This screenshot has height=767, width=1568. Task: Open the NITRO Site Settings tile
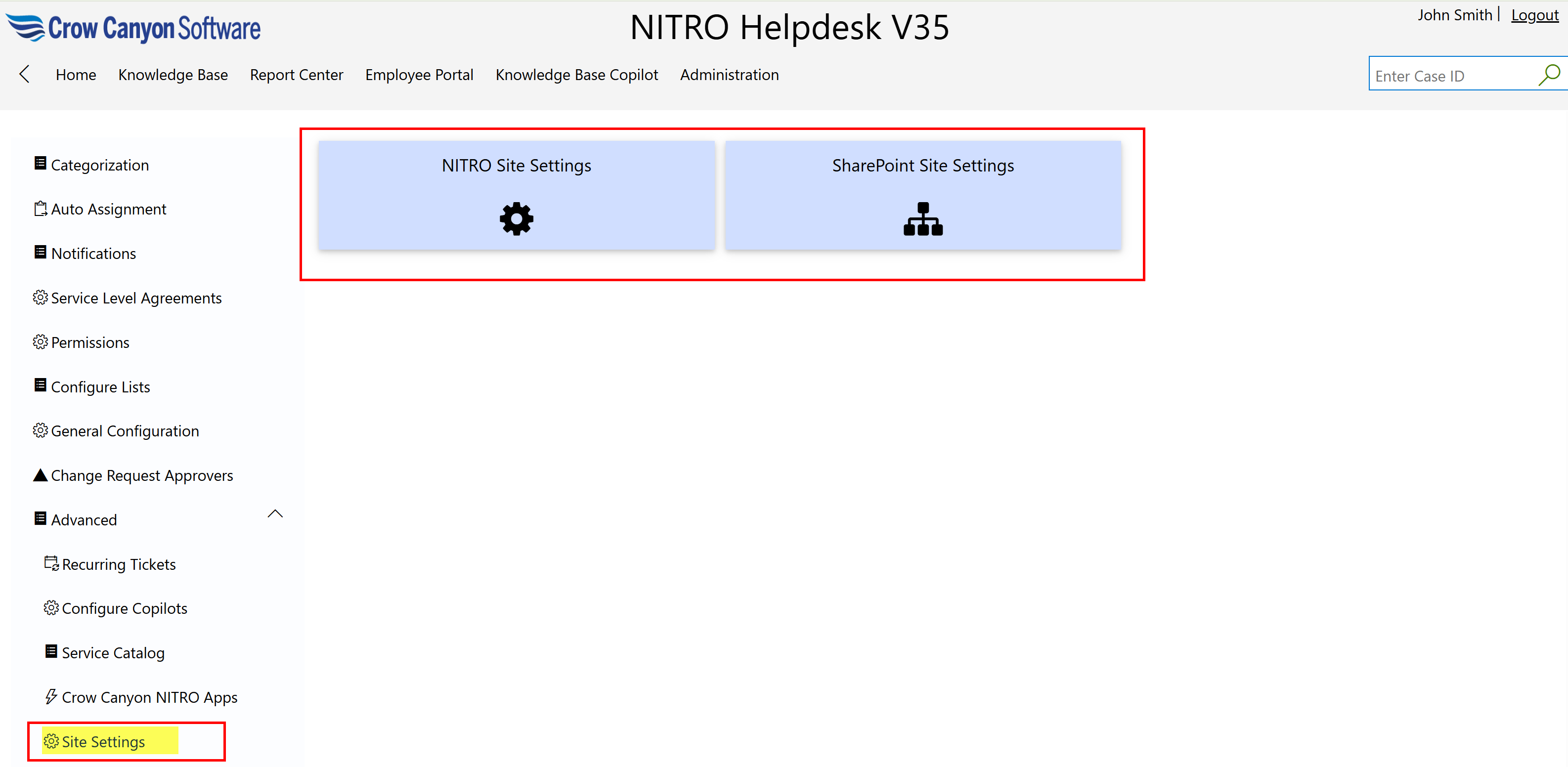tap(516, 195)
